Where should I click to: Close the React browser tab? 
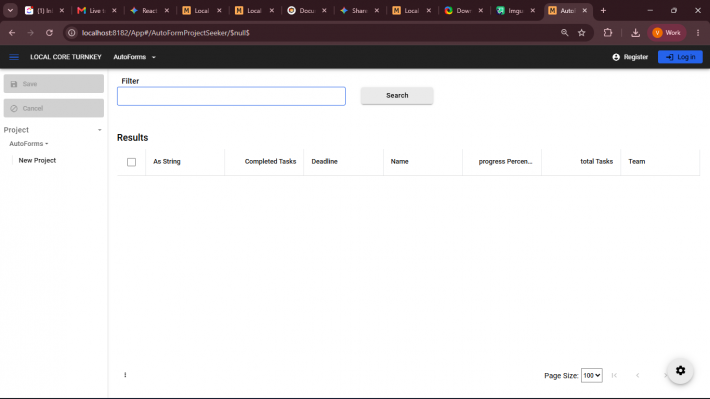(x=167, y=10)
